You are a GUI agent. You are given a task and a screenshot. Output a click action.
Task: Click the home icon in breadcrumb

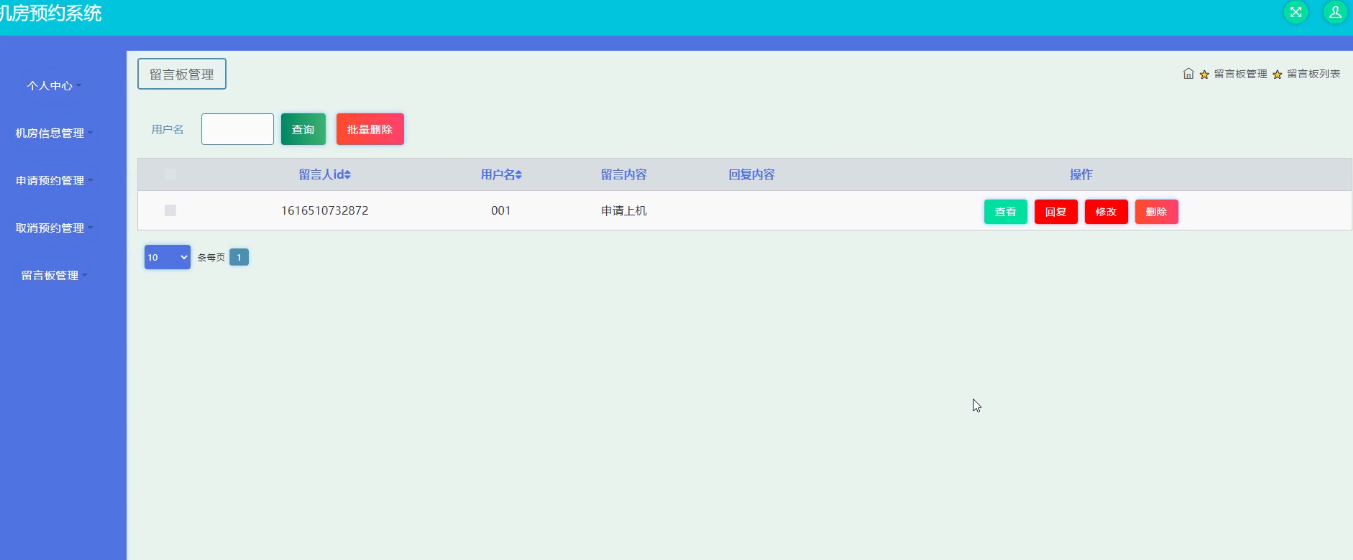(1188, 74)
